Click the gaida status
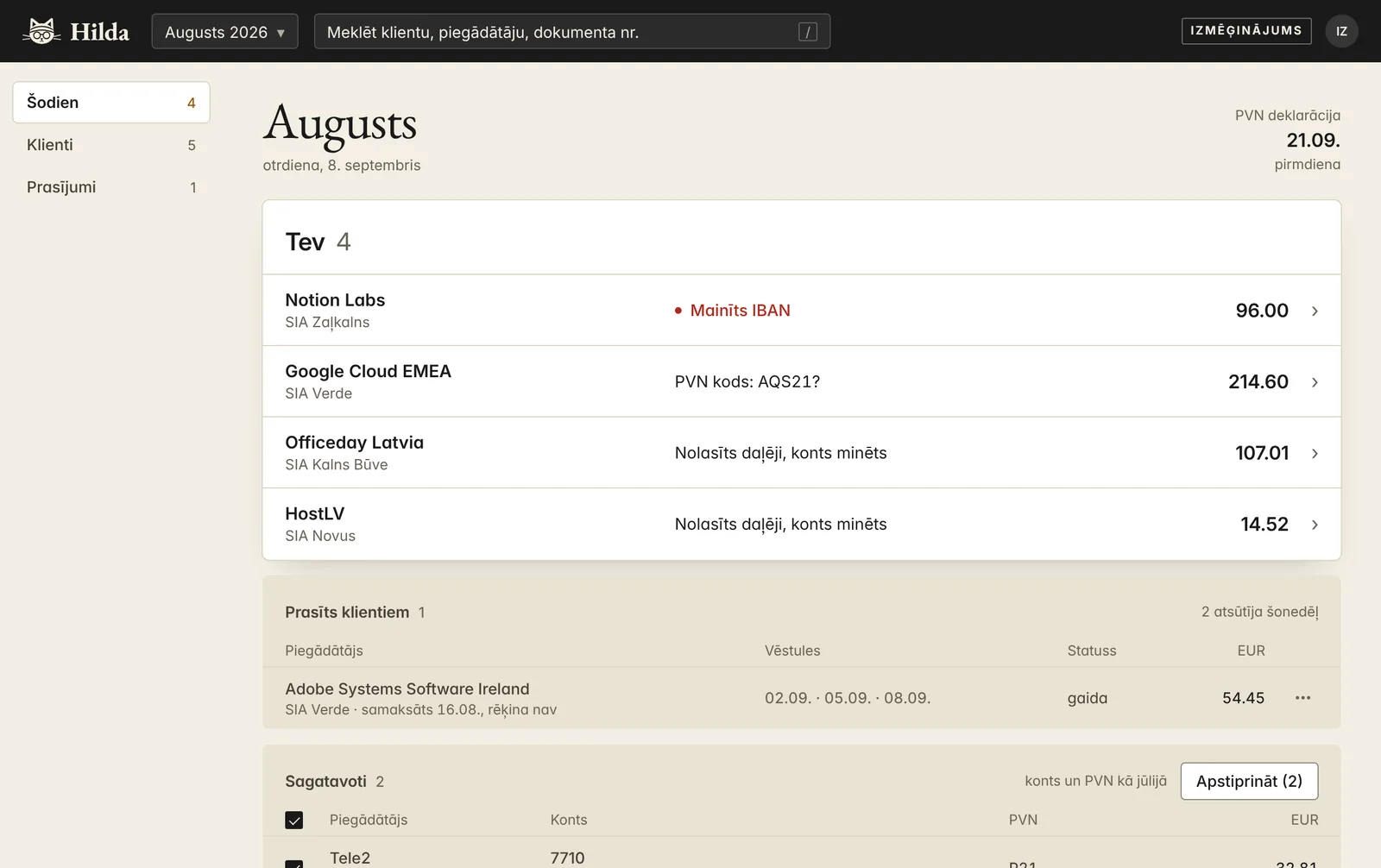This screenshot has height=868, width=1381. (1088, 698)
